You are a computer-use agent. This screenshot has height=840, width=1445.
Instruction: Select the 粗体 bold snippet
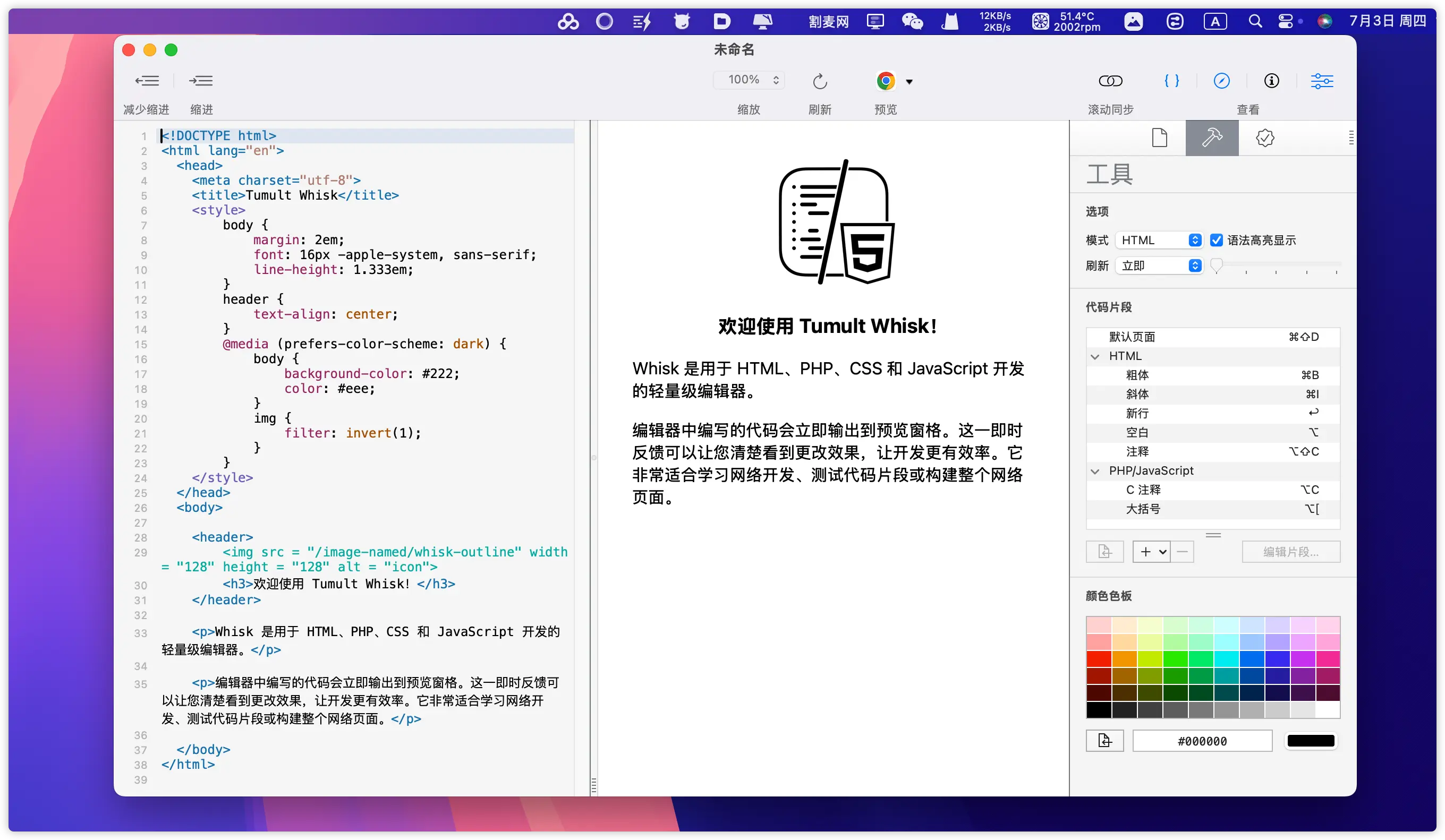(x=1213, y=375)
